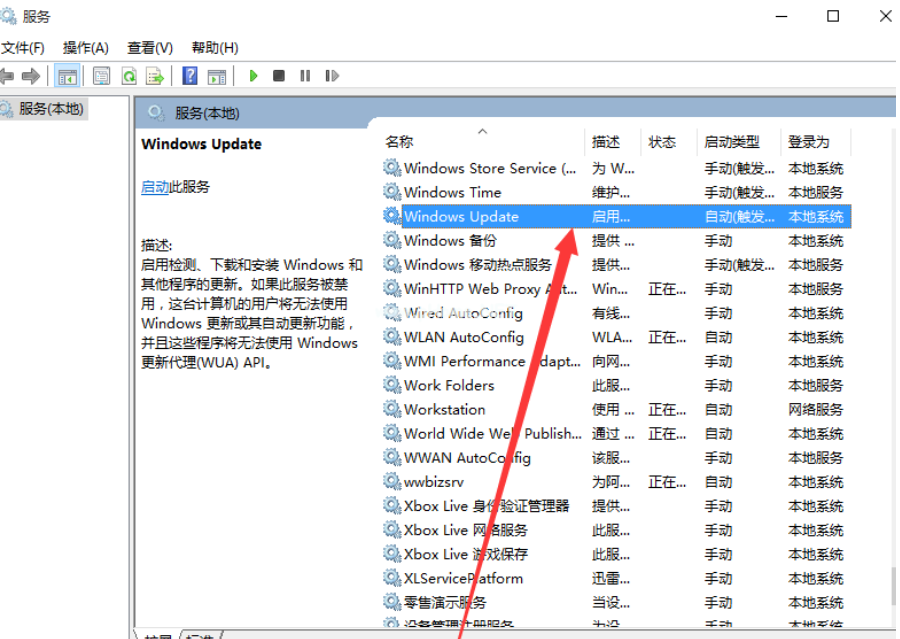
Task: Switch to the 标准 tab at bottom
Action: point(198,635)
